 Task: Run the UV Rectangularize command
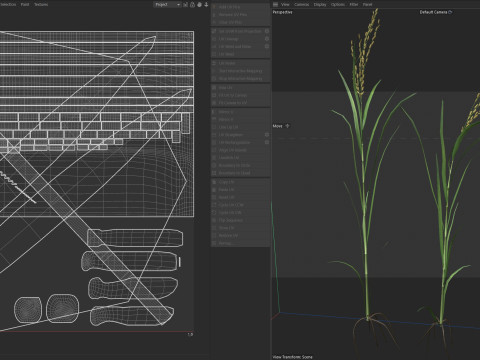pyautogui.click(x=237, y=142)
